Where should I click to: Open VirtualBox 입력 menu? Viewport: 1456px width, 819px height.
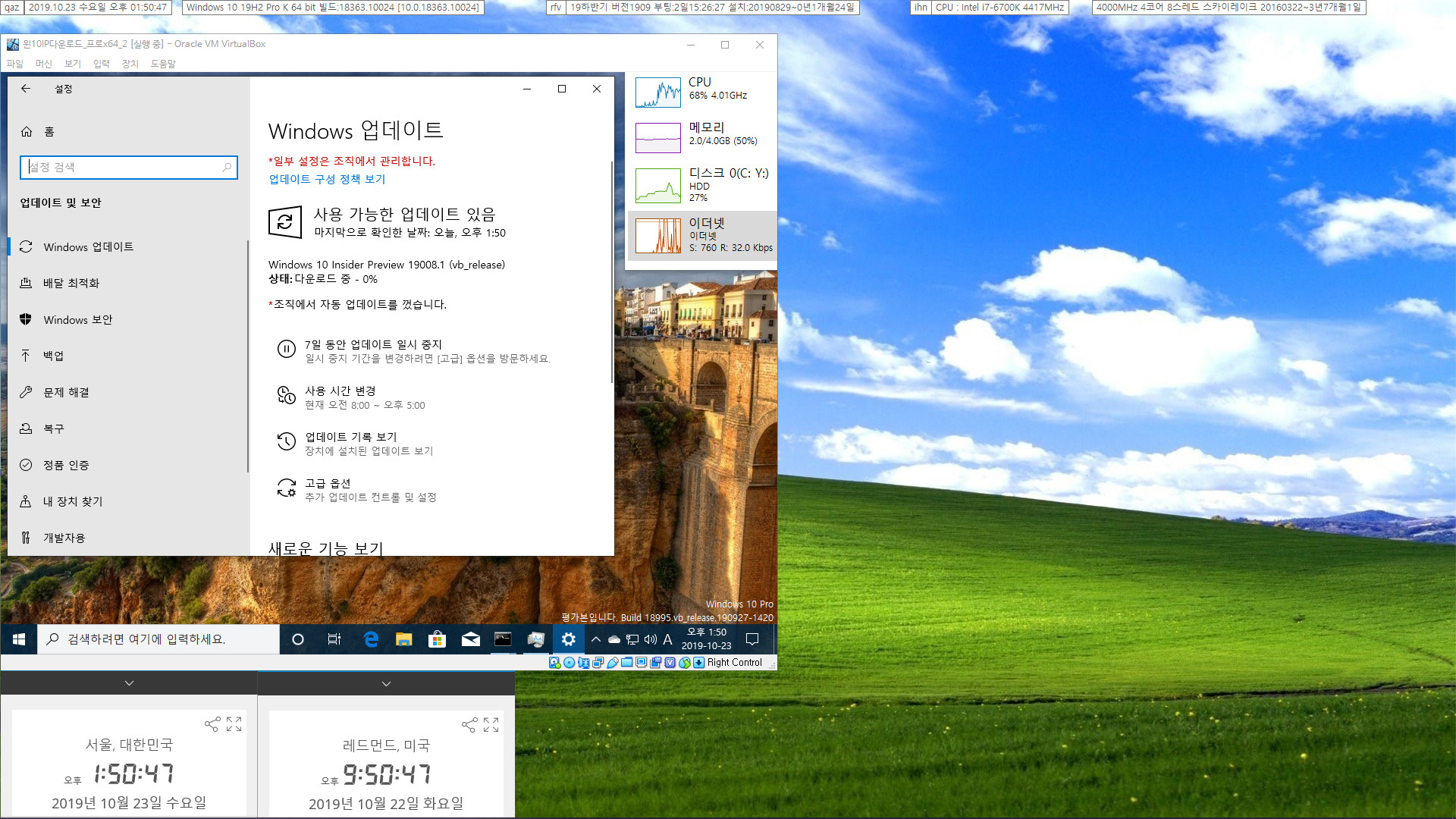pos(102,64)
